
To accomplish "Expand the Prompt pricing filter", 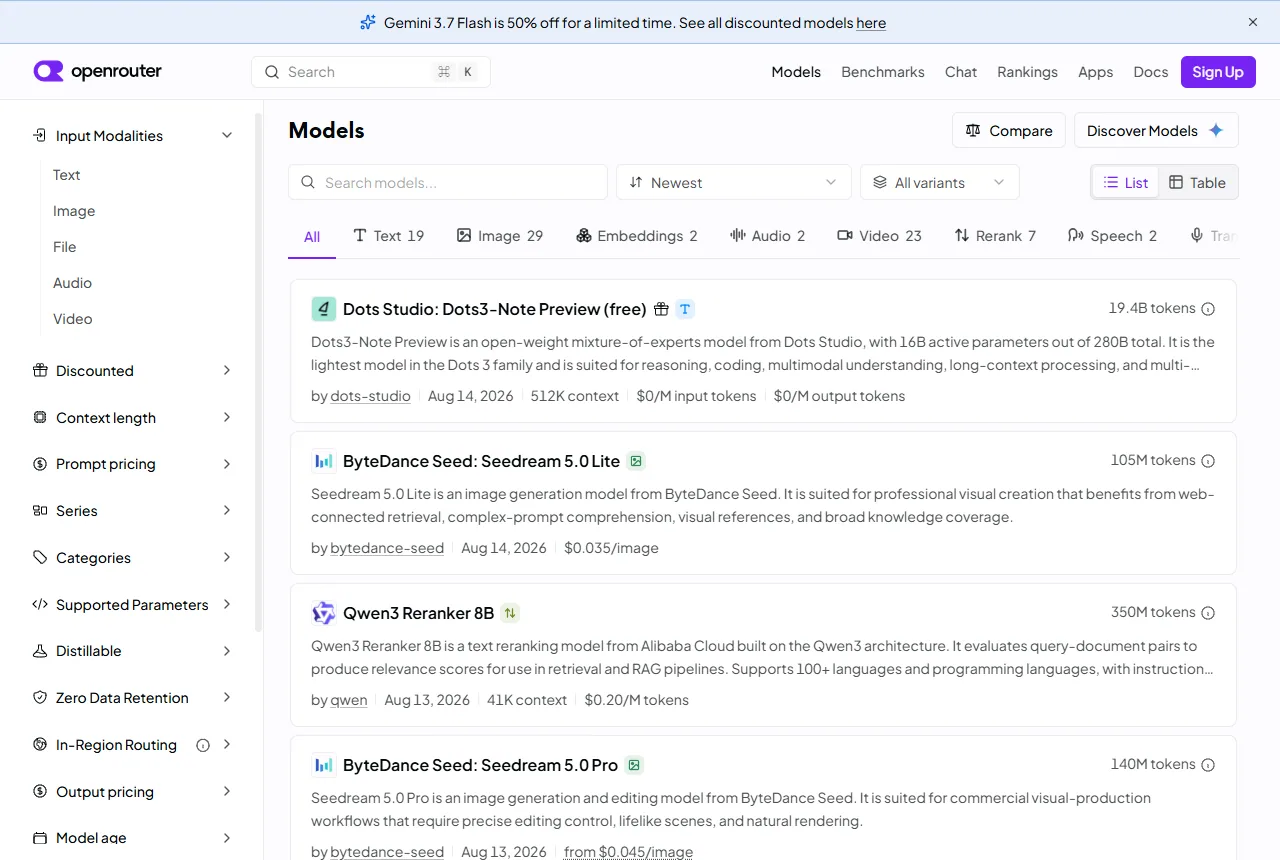I will (132, 464).
